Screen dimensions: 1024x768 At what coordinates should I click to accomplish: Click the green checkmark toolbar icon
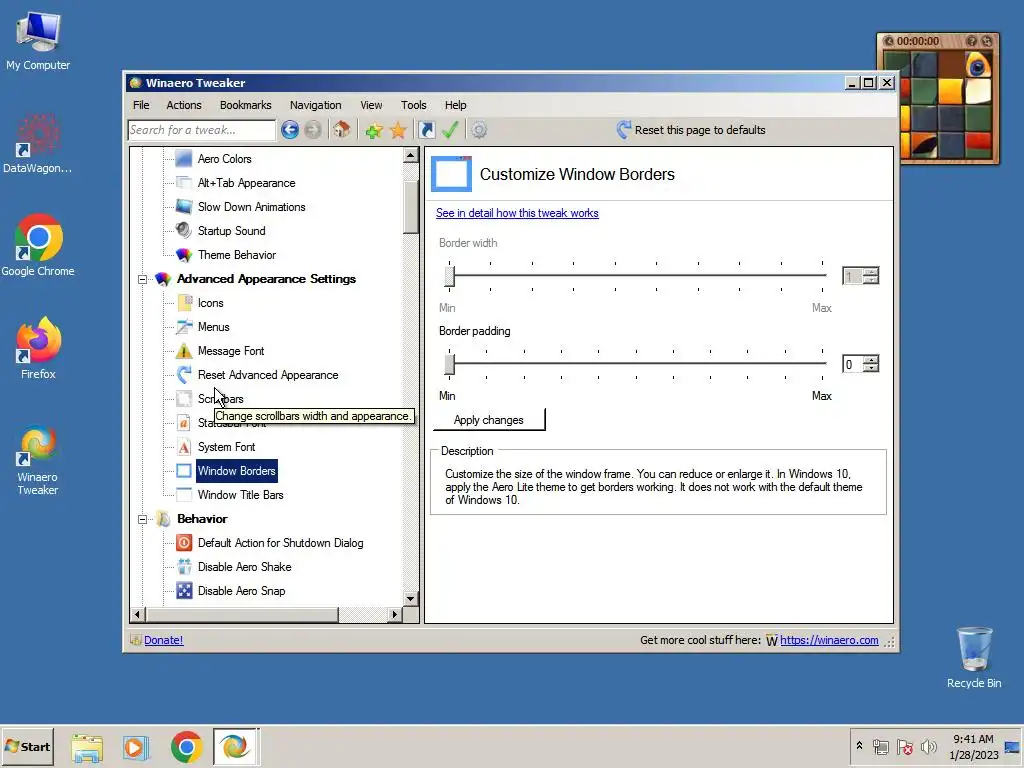pos(450,130)
